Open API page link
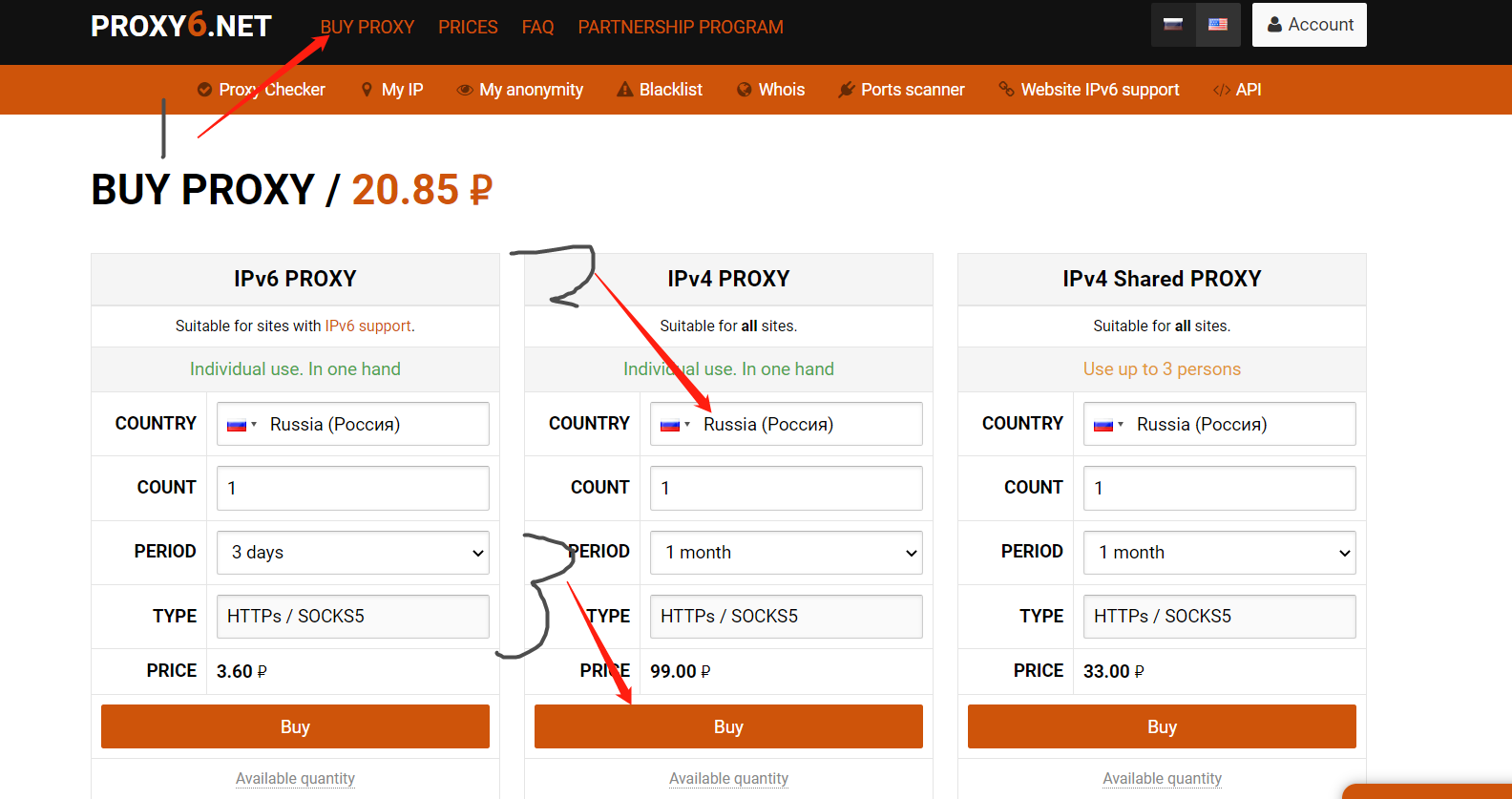Image resolution: width=1512 pixels, height=799 pixels. click(x=1237, y=90)
